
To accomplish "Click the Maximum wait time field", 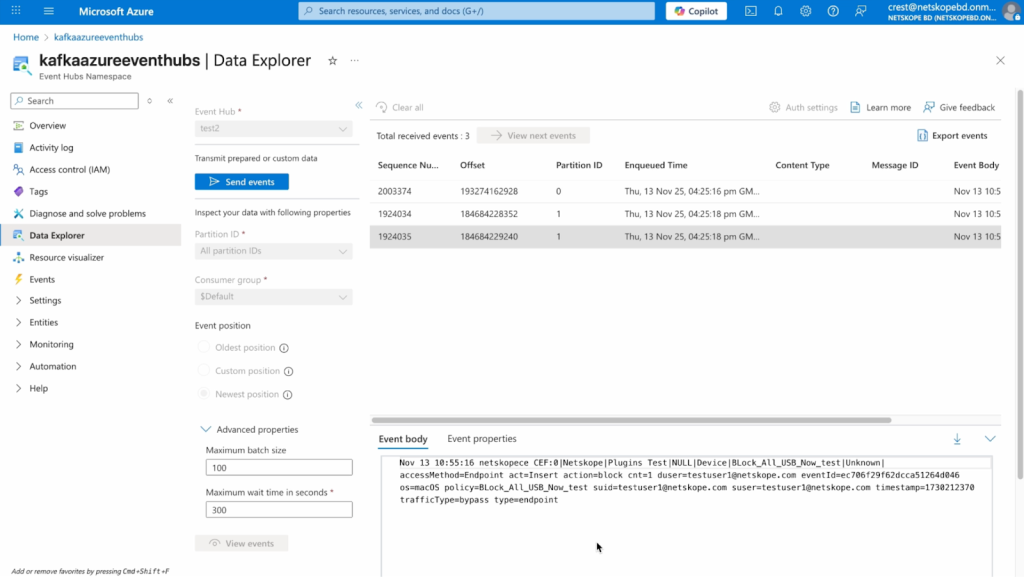I will point(279,510).
